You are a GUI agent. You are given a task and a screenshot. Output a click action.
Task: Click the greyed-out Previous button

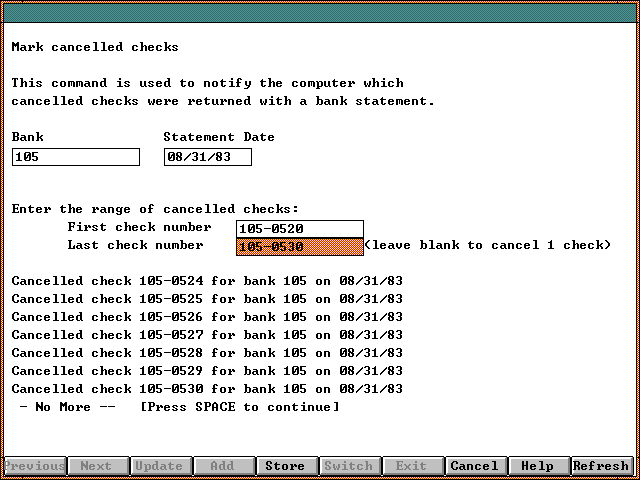(35, 466)
